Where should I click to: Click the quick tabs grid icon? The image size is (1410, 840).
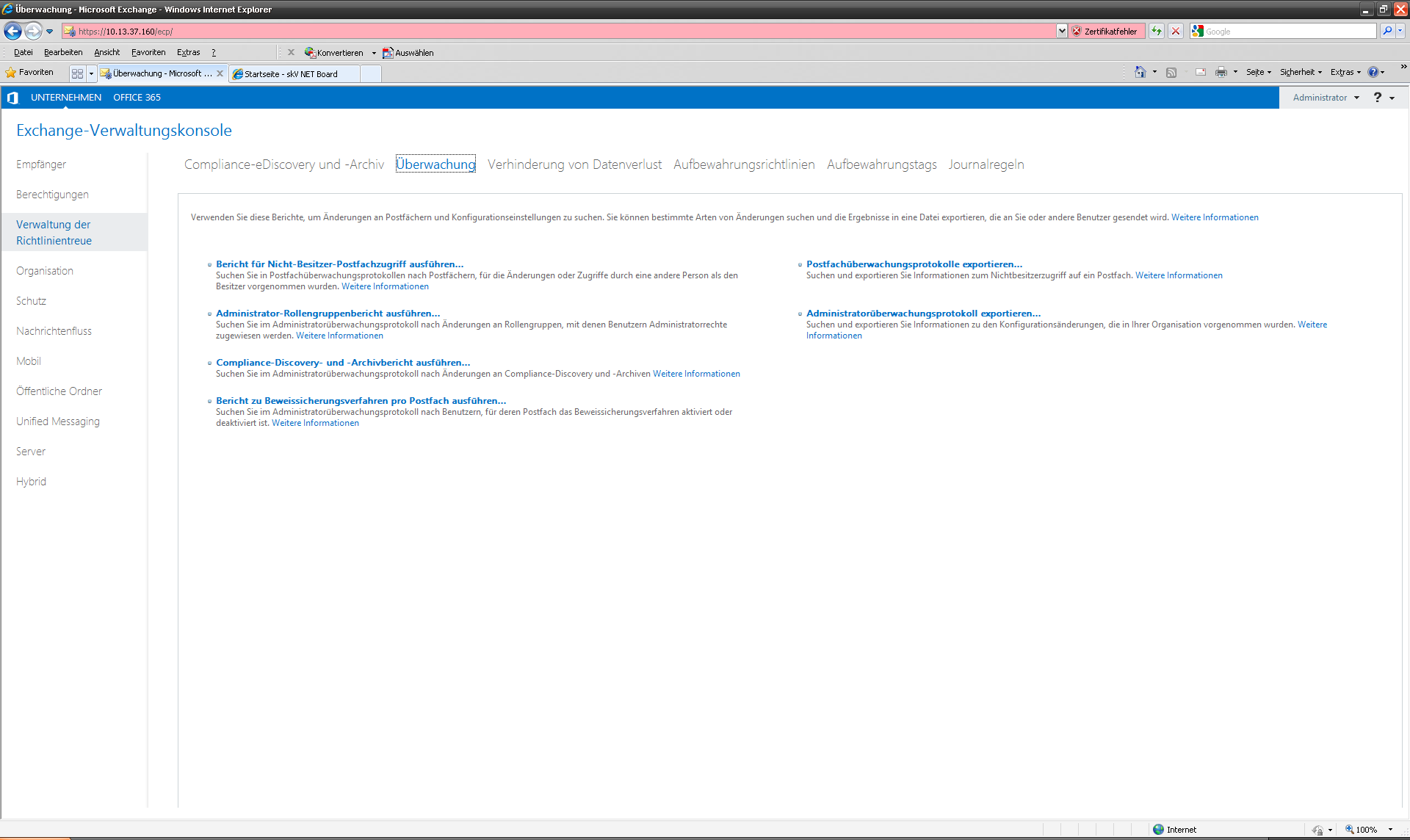77,73
